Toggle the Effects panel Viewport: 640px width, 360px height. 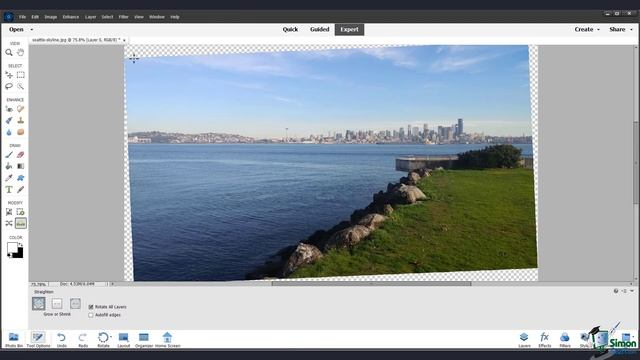click(544, 340)
